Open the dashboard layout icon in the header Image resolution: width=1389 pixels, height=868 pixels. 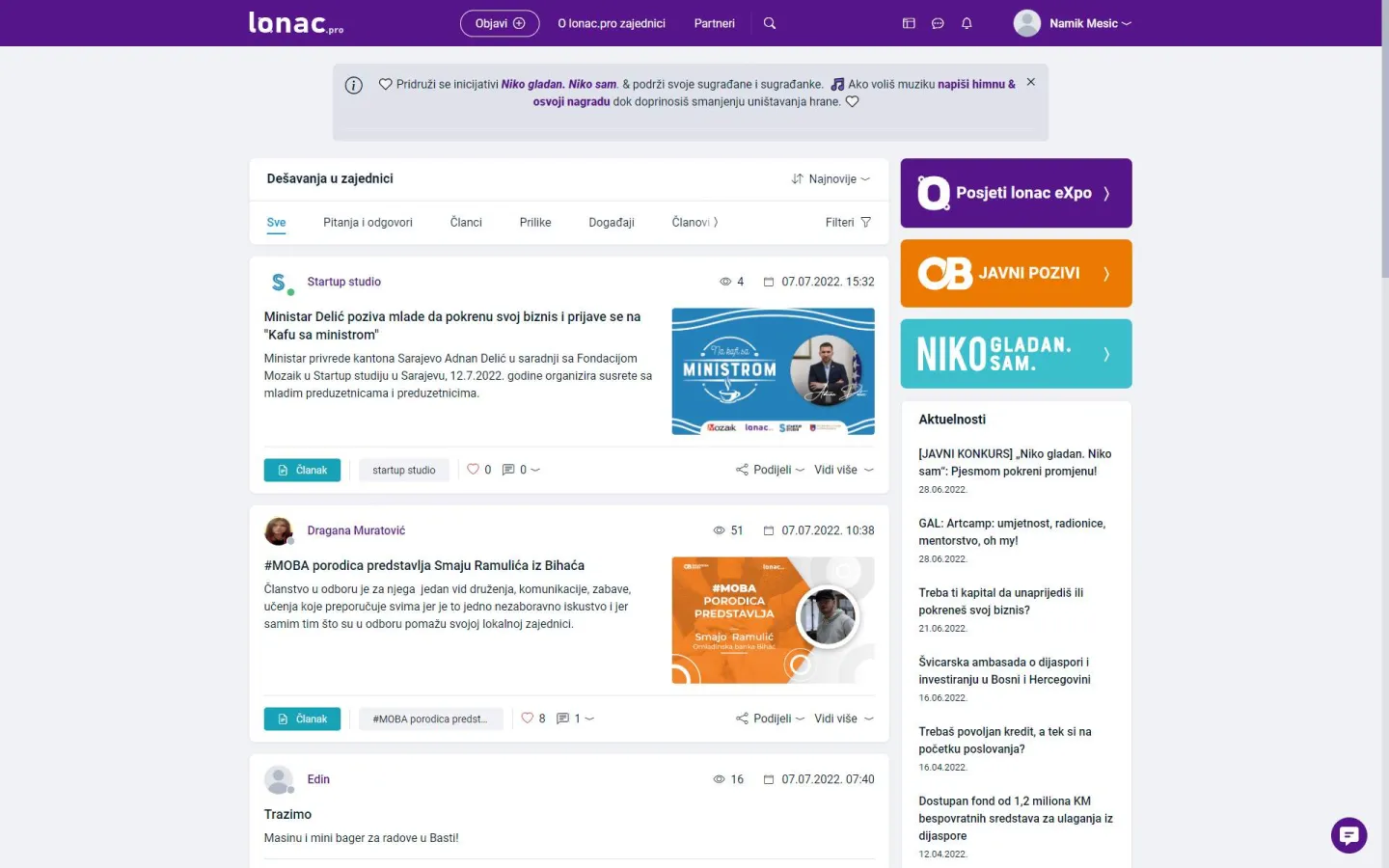(909, 23)
